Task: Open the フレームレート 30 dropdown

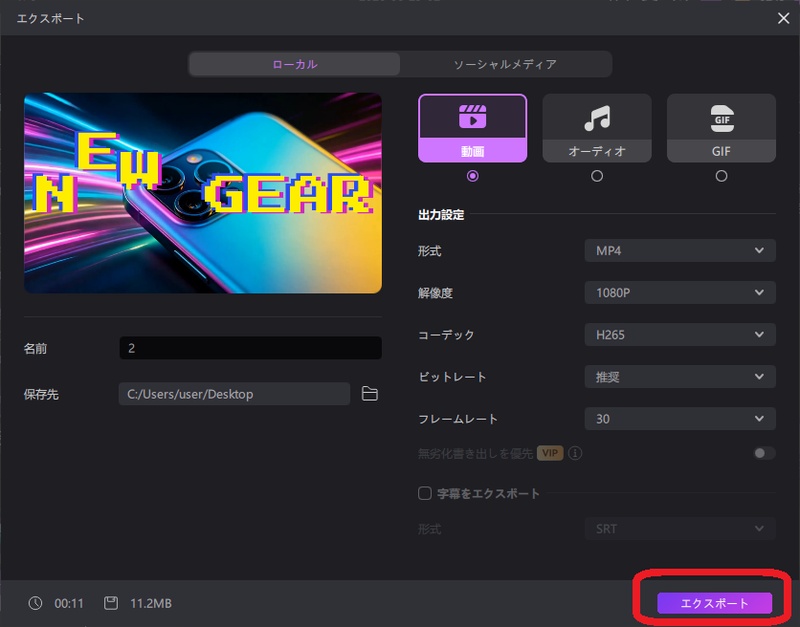Action: pyautogui.click(x=680, y=419)
